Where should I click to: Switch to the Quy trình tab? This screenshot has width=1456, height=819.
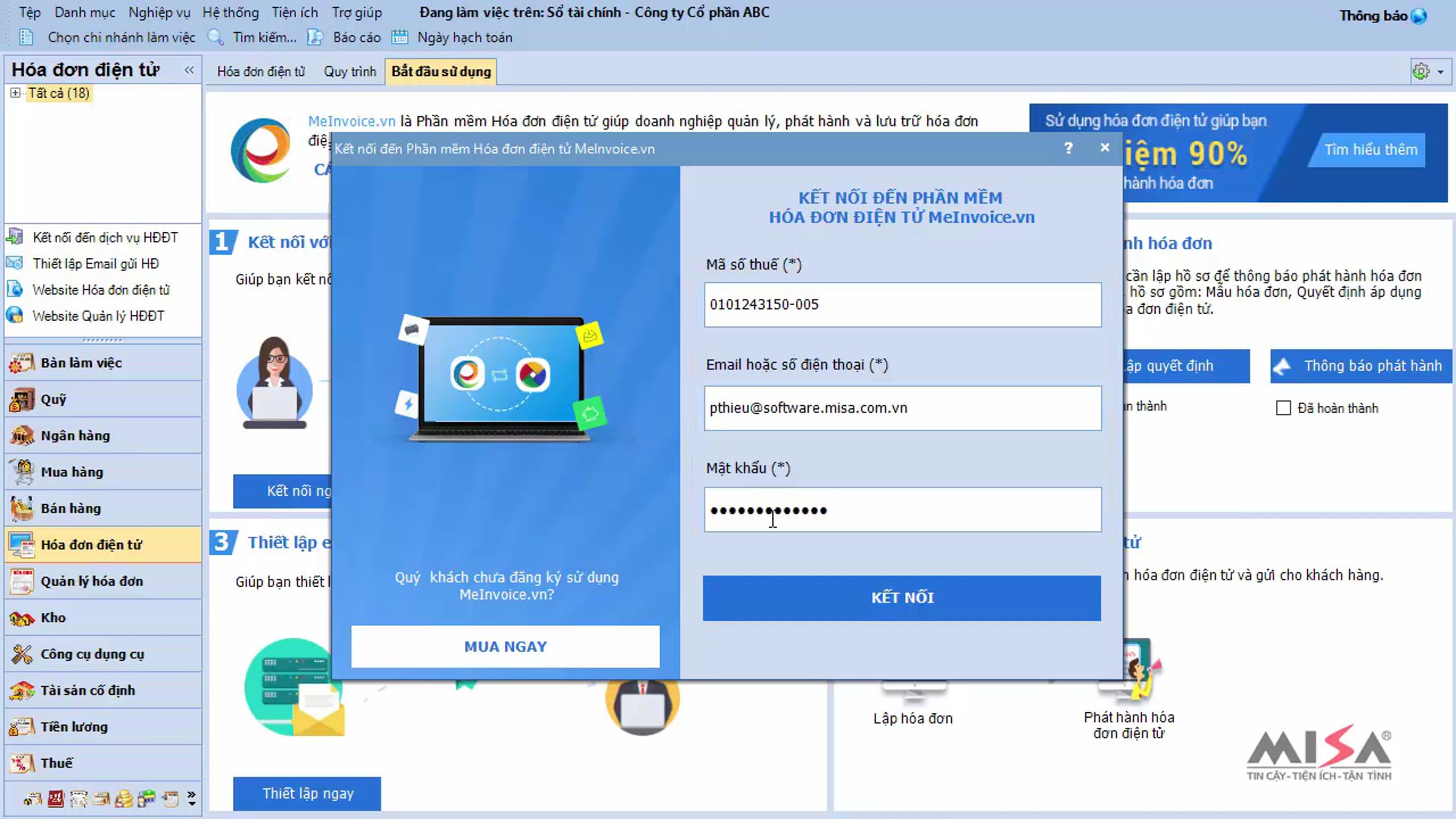pyautogui.click(x=350, y=72)
